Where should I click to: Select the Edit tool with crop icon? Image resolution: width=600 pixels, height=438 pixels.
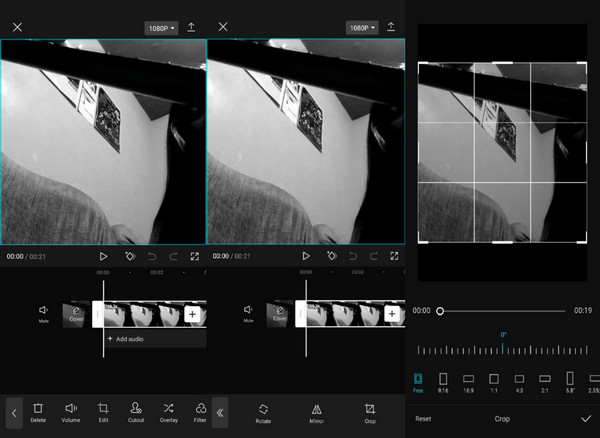(x=103, y=412)
